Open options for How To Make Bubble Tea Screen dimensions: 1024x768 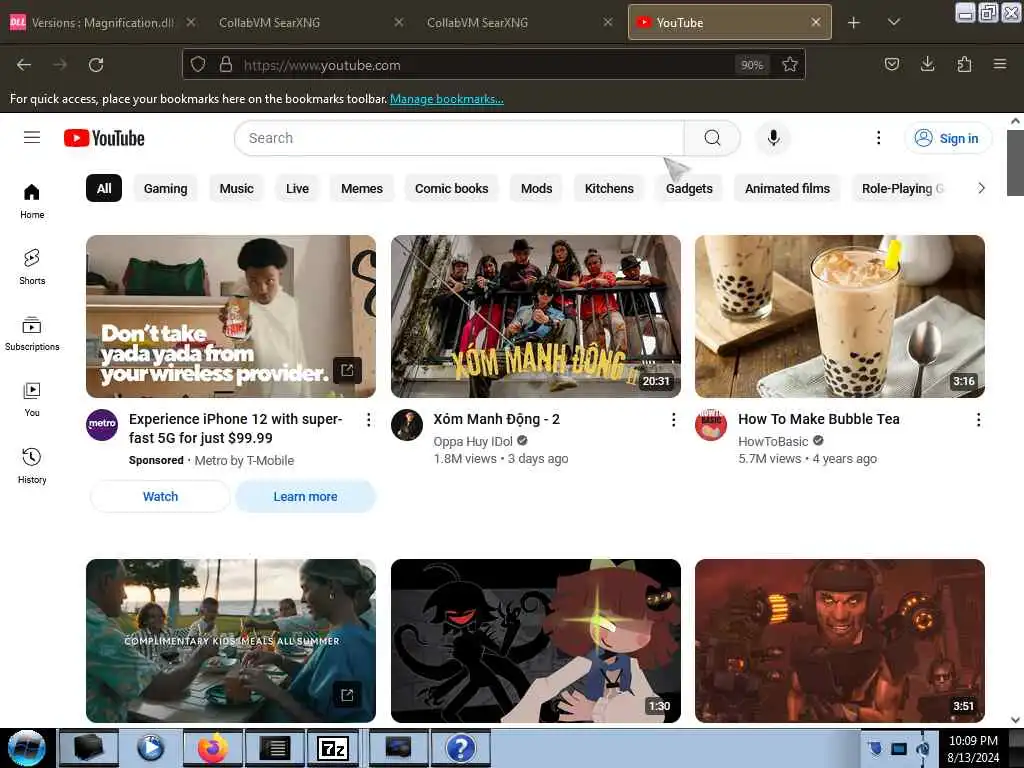pyautogui.click(x=978, y=420)
